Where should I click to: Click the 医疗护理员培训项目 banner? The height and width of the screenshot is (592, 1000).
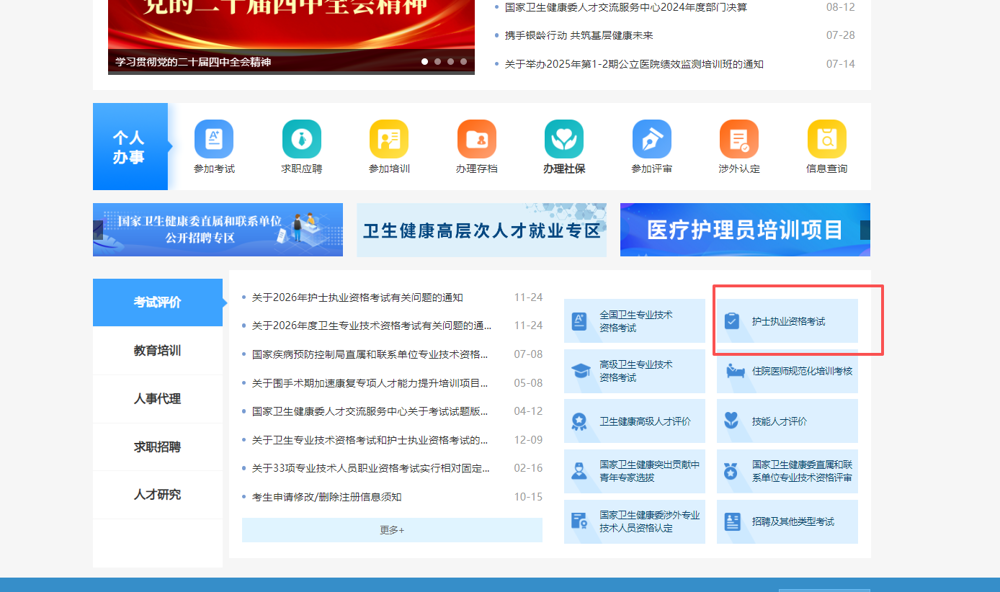pyautogui.click(x=745, y=230)
